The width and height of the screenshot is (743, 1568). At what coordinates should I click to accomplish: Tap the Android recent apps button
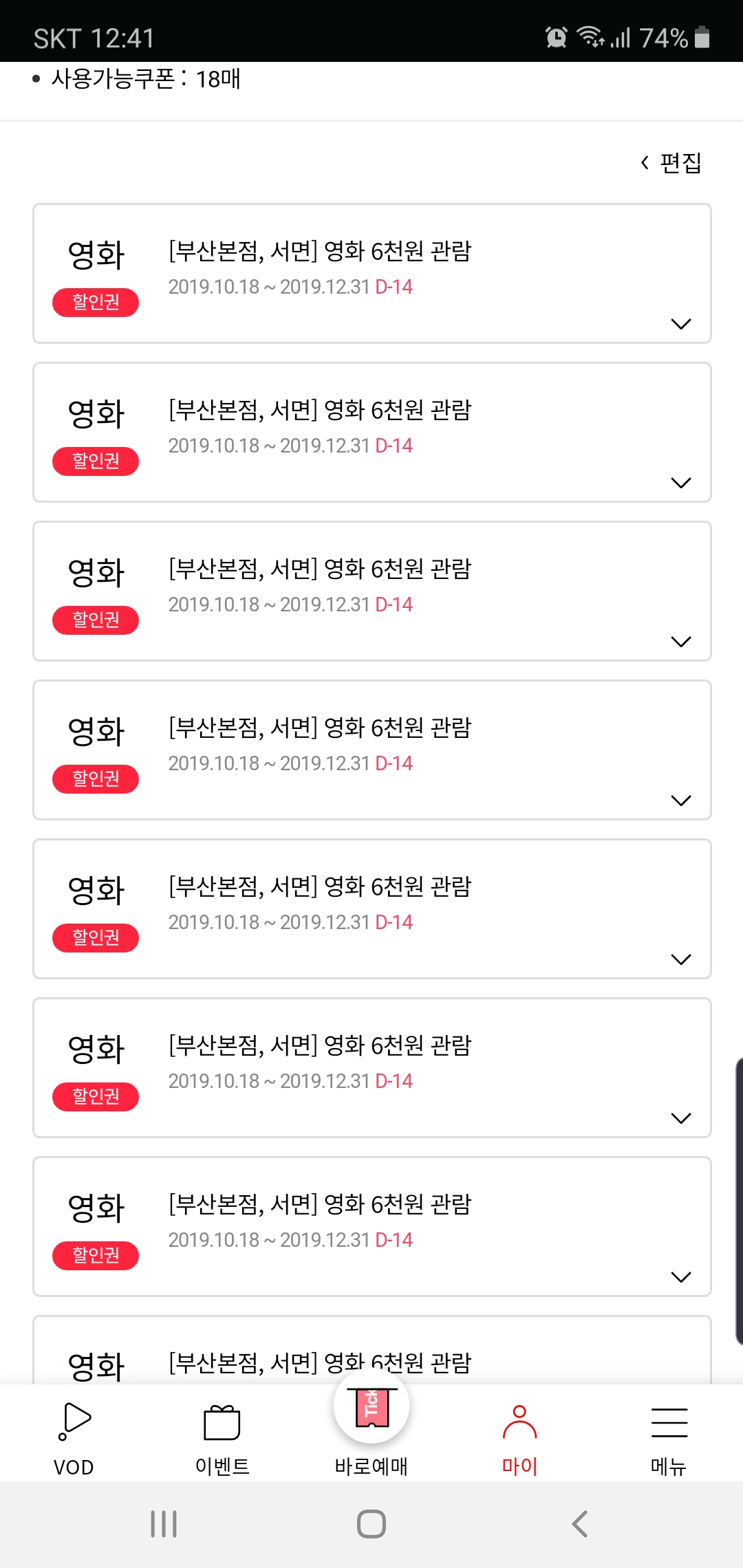tap(164, 1524)
